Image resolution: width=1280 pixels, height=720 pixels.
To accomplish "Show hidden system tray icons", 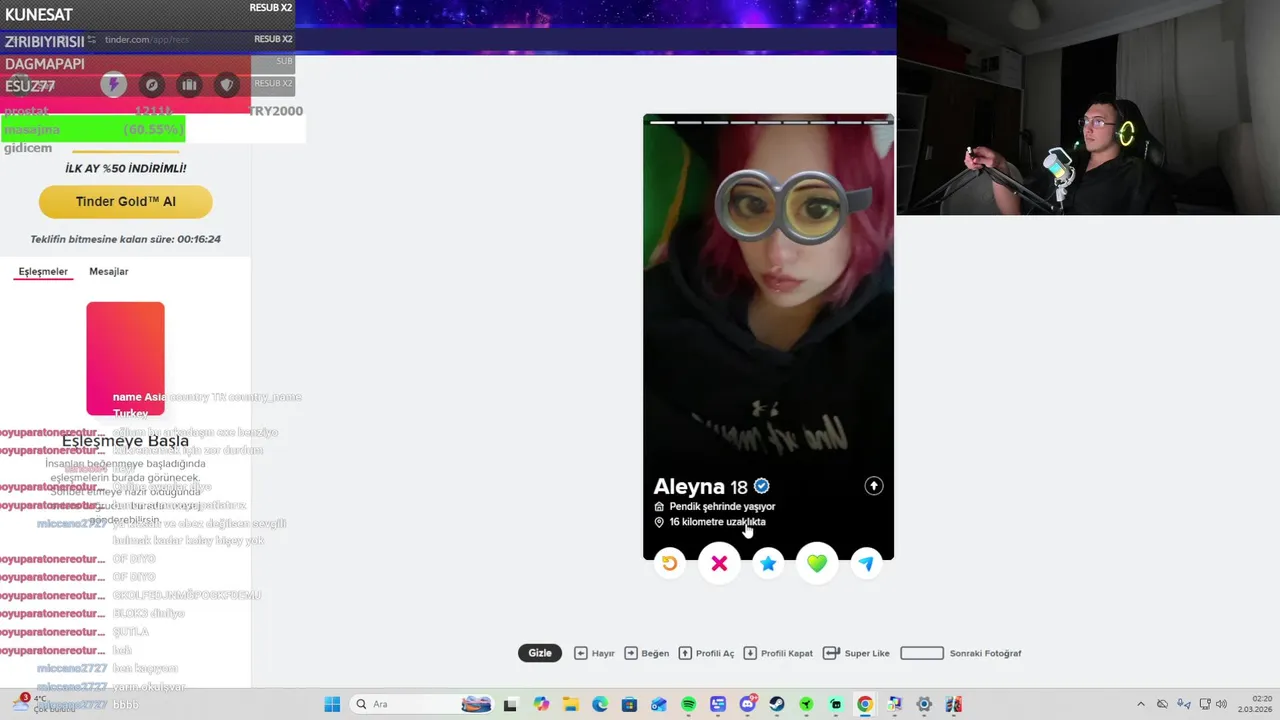I will (1141, 704).
